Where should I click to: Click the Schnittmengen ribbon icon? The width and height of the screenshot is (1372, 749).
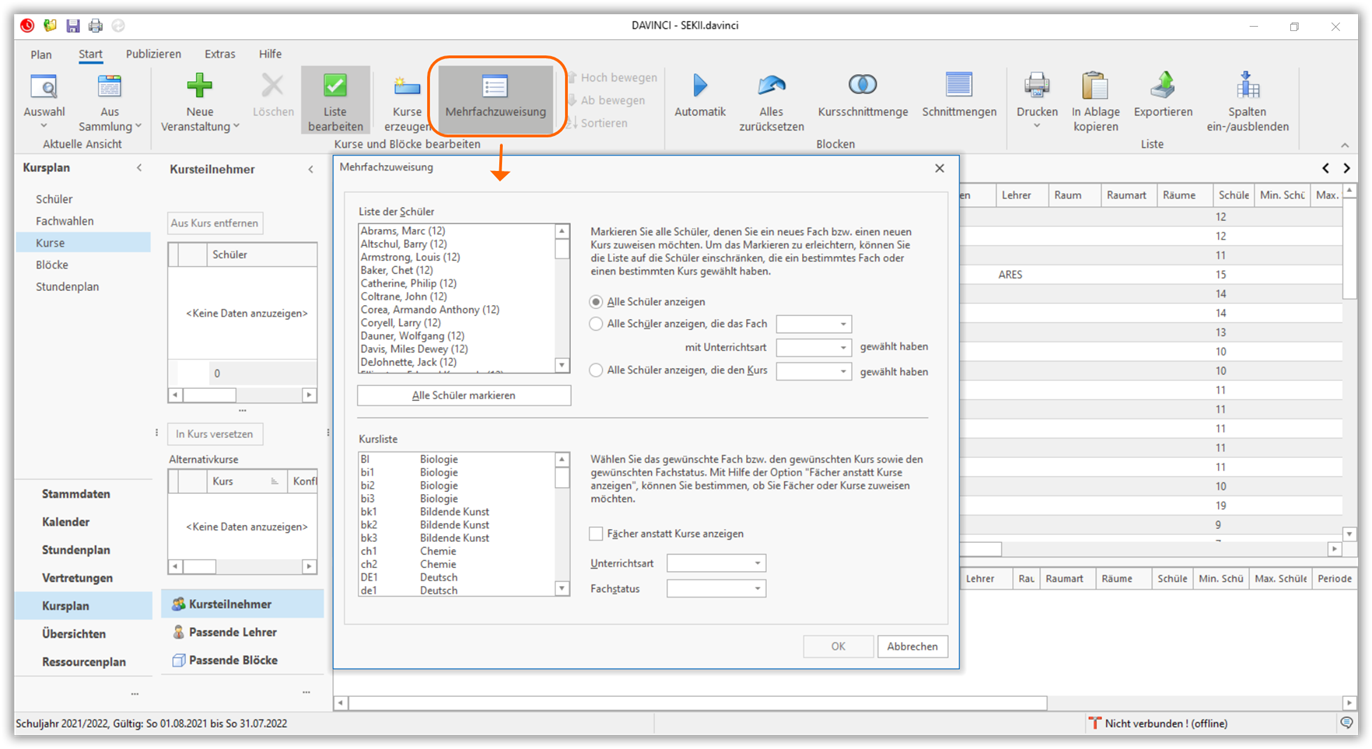click(958, 87)
